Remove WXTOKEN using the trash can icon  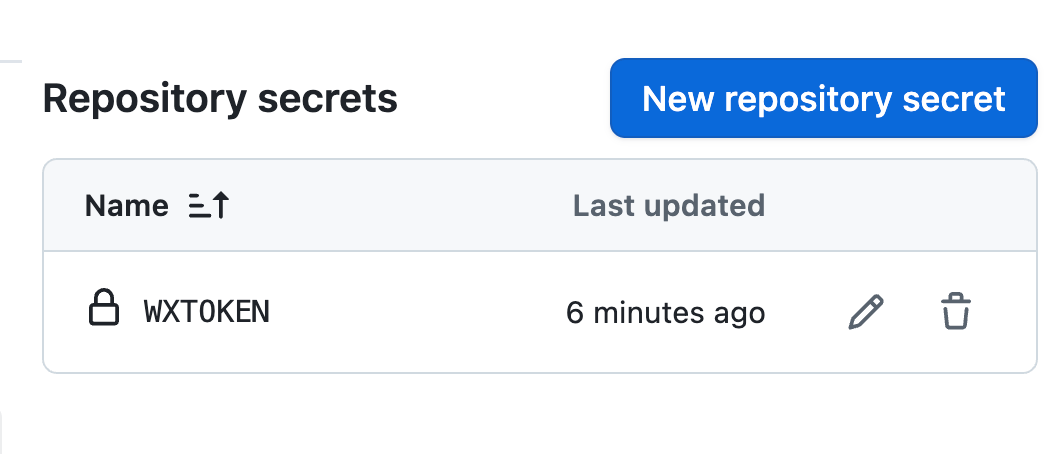(956, 312)
